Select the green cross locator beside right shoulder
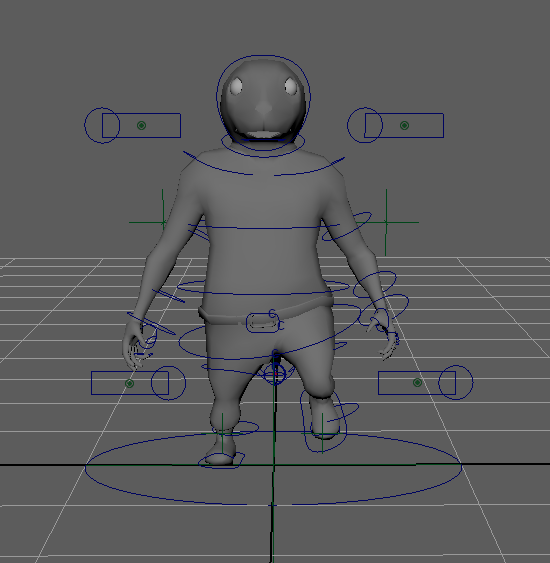550x563 pixels. pyautogui.click(x=386, y=222)
